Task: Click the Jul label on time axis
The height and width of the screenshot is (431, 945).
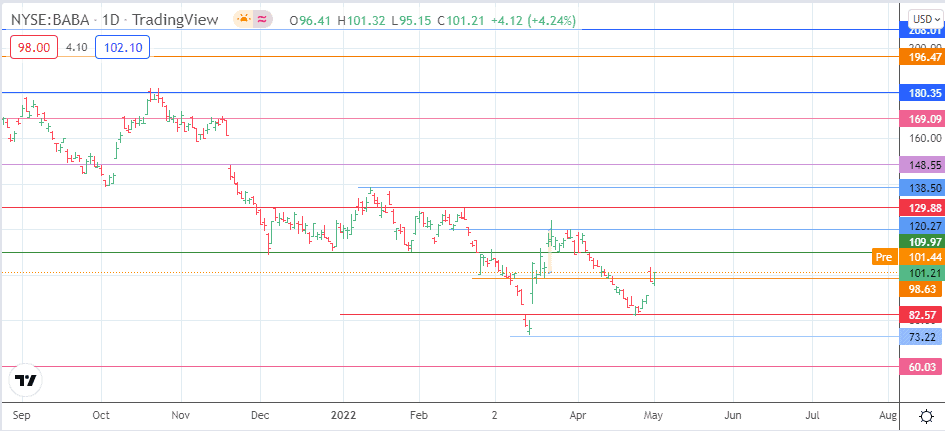Action: (x=812, y=415)
